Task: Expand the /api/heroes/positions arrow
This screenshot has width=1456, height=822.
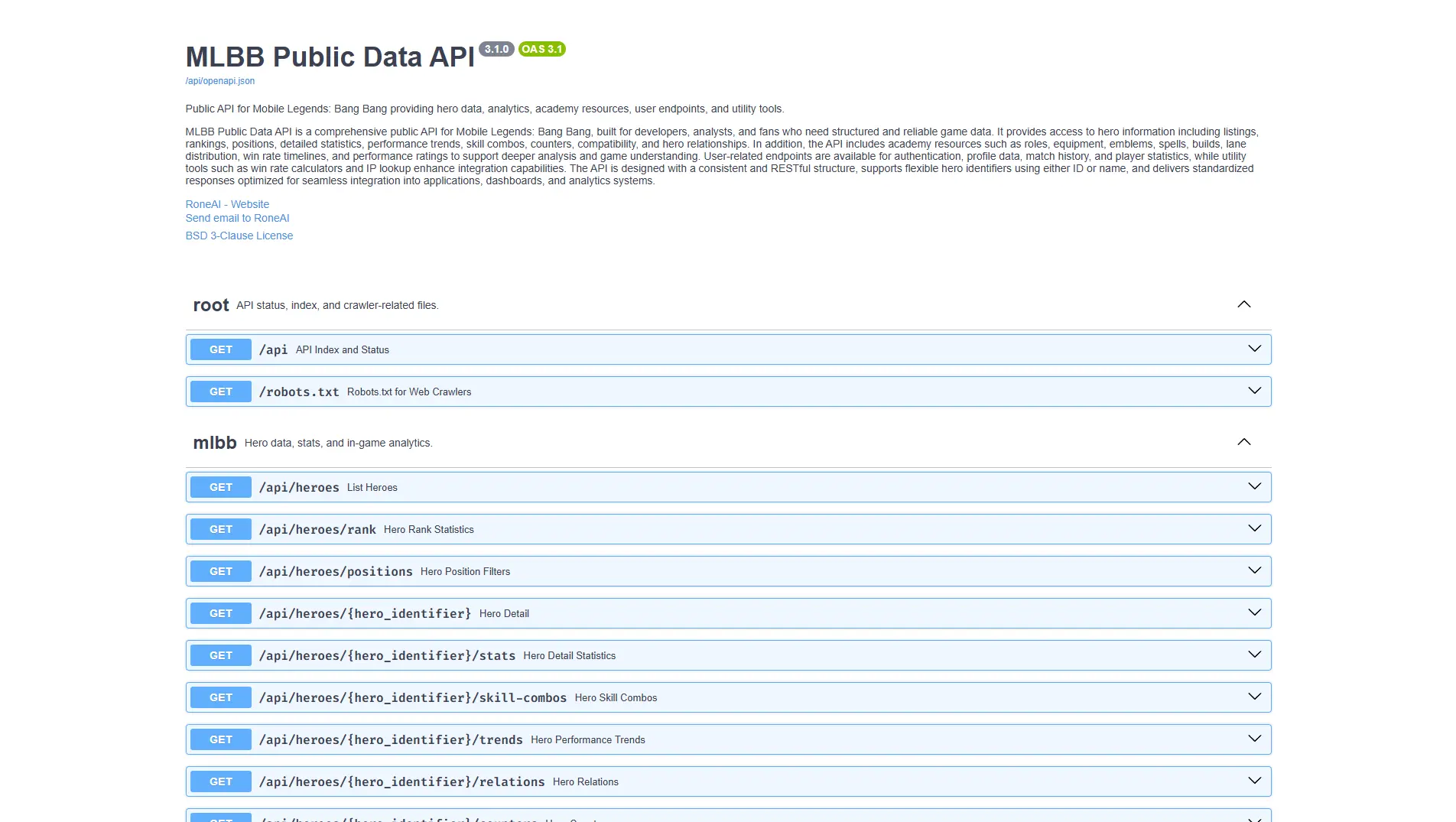Action: (1255, 570)
